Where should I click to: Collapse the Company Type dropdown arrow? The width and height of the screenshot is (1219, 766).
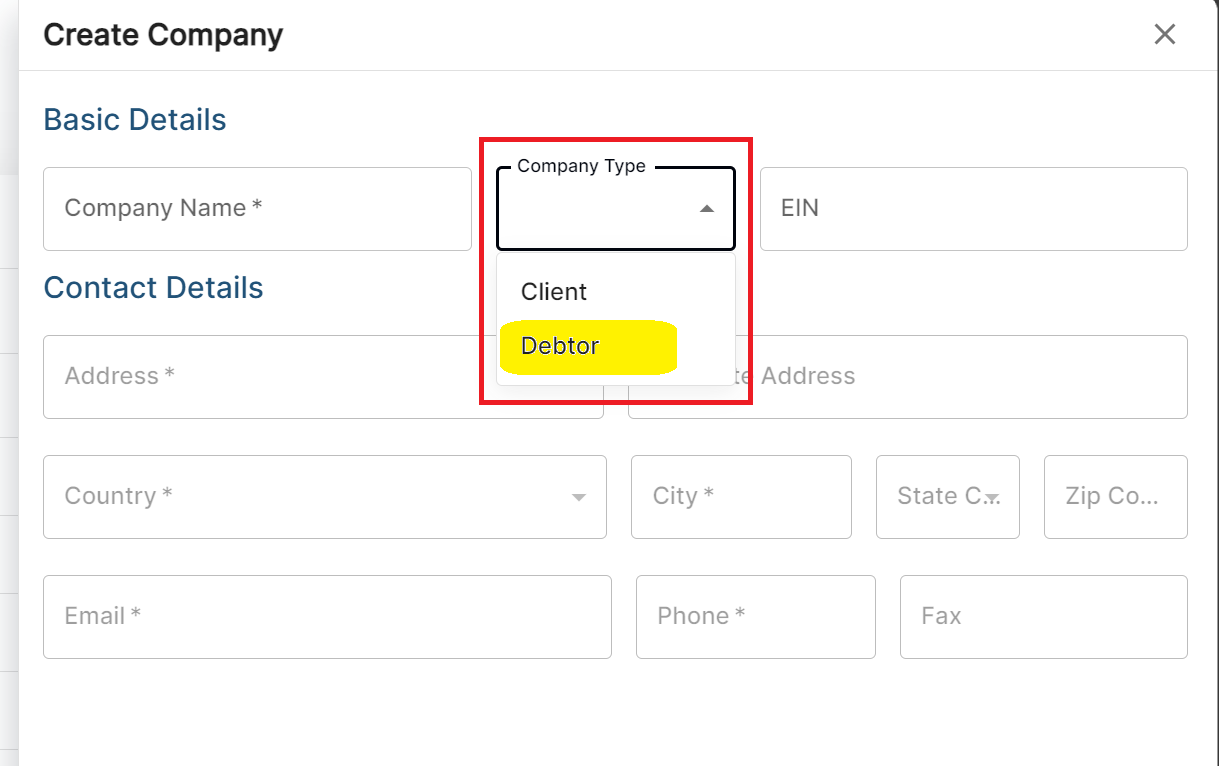tap(706, 209)
